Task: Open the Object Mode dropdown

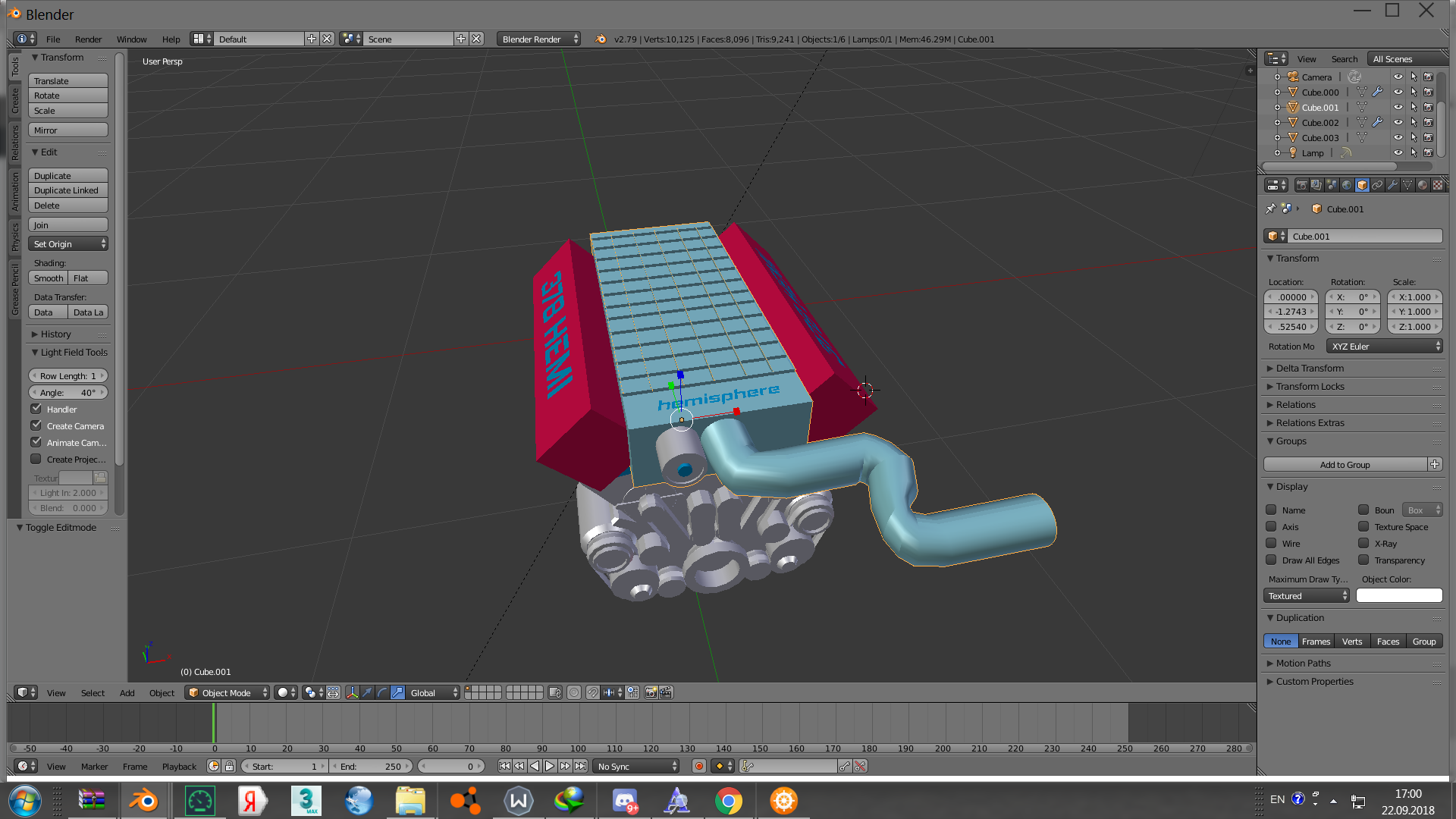Action: pos(227,693)
